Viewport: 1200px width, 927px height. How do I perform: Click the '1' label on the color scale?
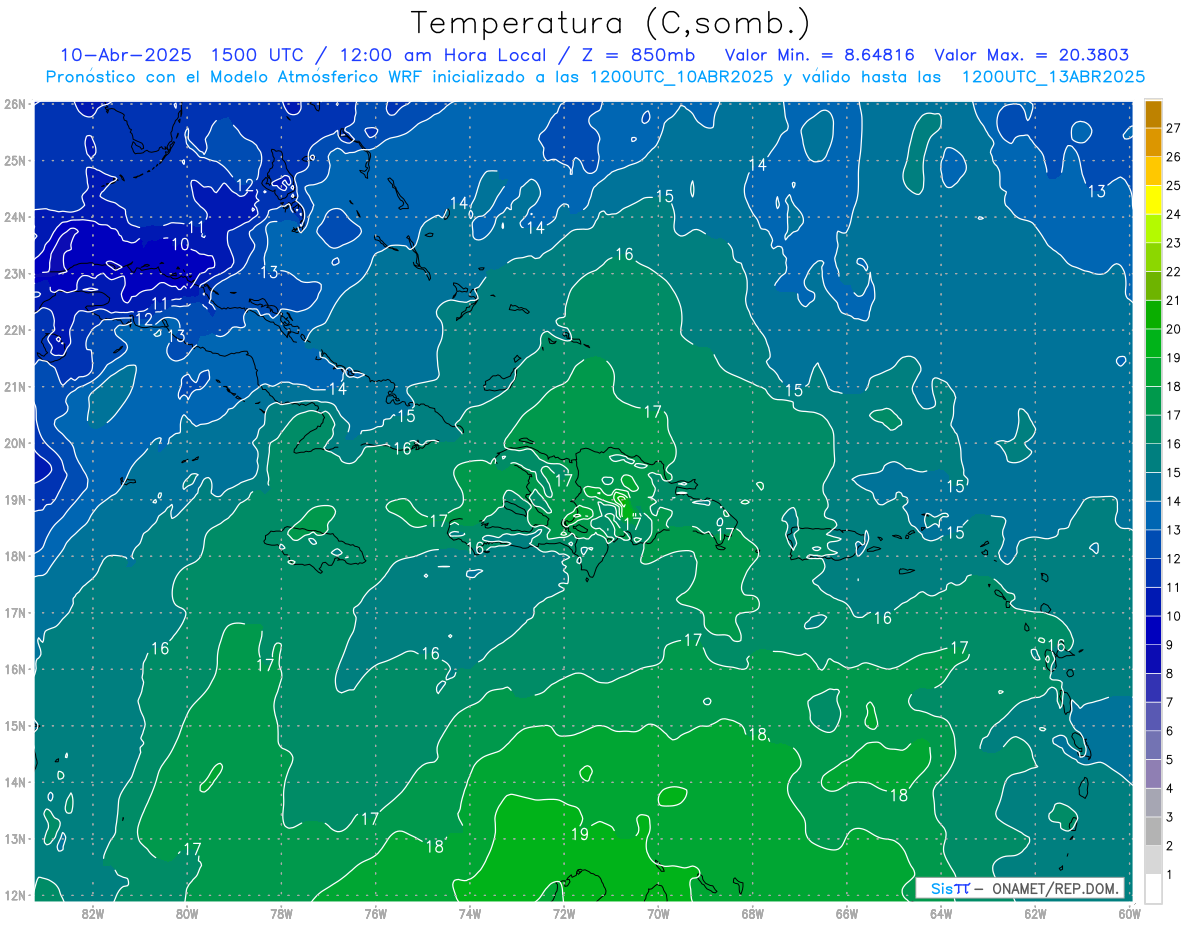click(x=1170, y=876)
